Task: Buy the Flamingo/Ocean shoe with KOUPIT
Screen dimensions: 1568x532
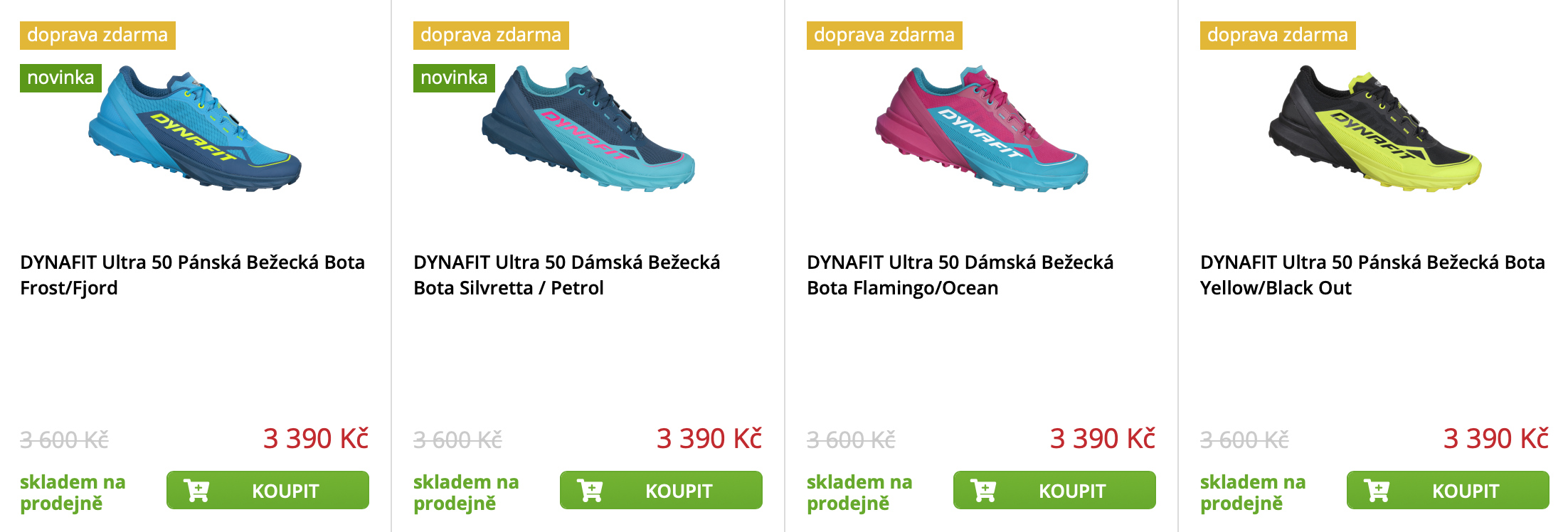Action: click(1054, 490)
